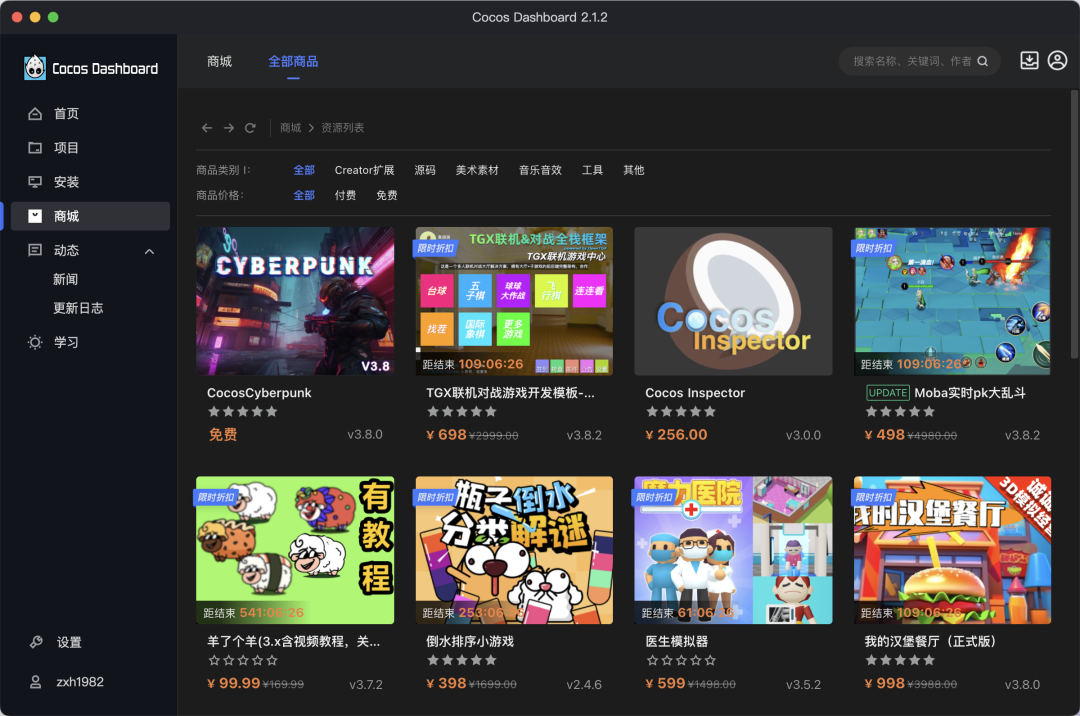This screenshot has width=1080, height=716.
Task: Open the Cocos Inspector coconut thumbnail
Action: click(x=733, y=301)
